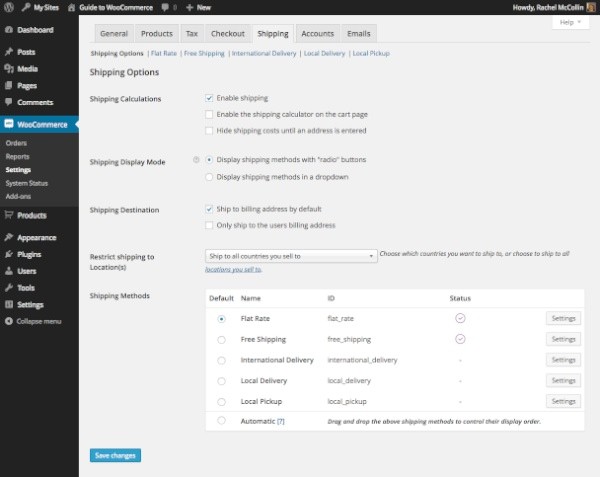Click the Plugins plug icon
The width and height of the screenshot is (600, 477).
9,254
